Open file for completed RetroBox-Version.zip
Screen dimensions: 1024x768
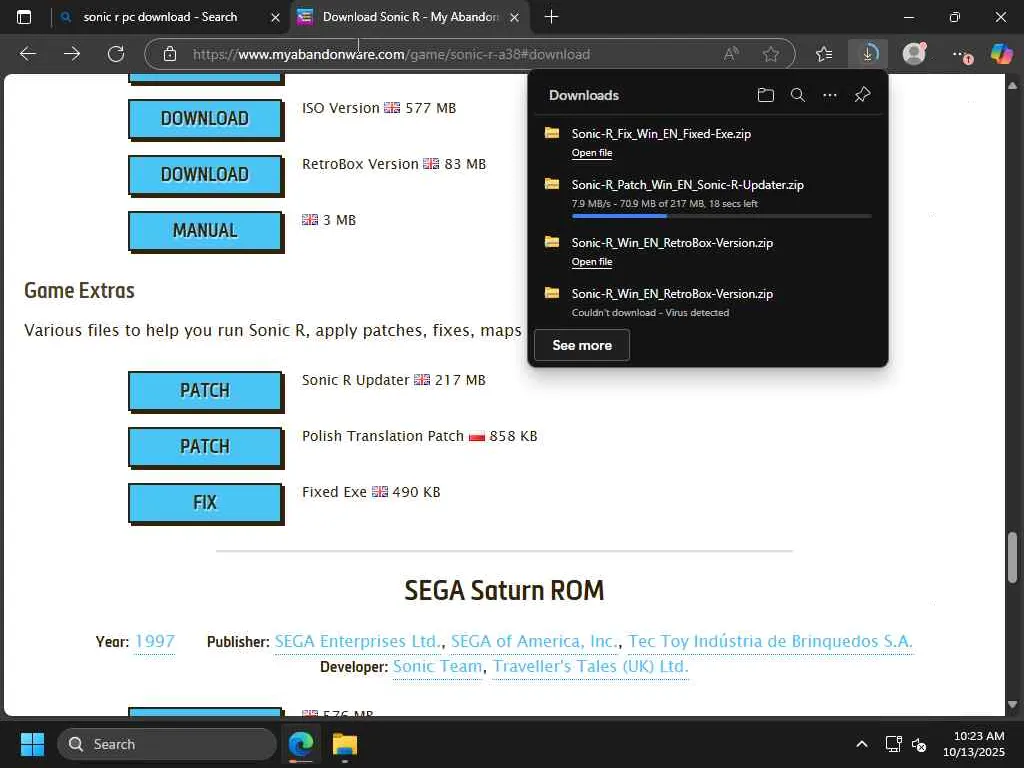[x=592, y=262]
